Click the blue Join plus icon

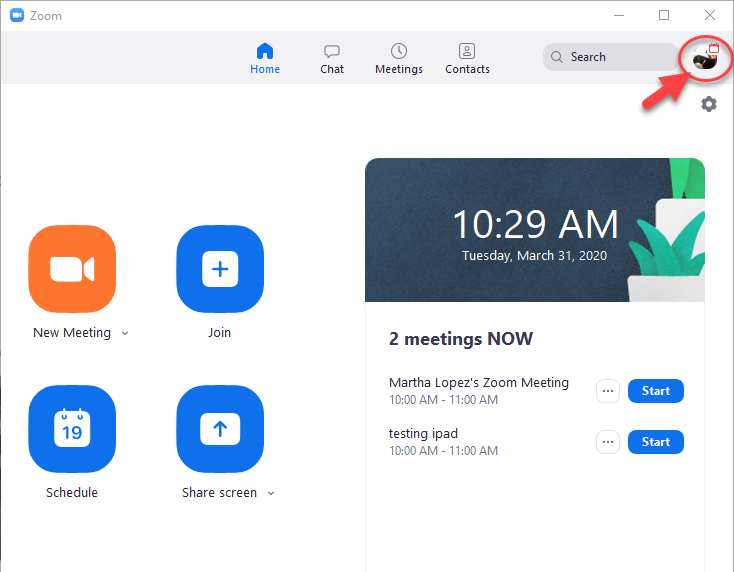(220, 269)
